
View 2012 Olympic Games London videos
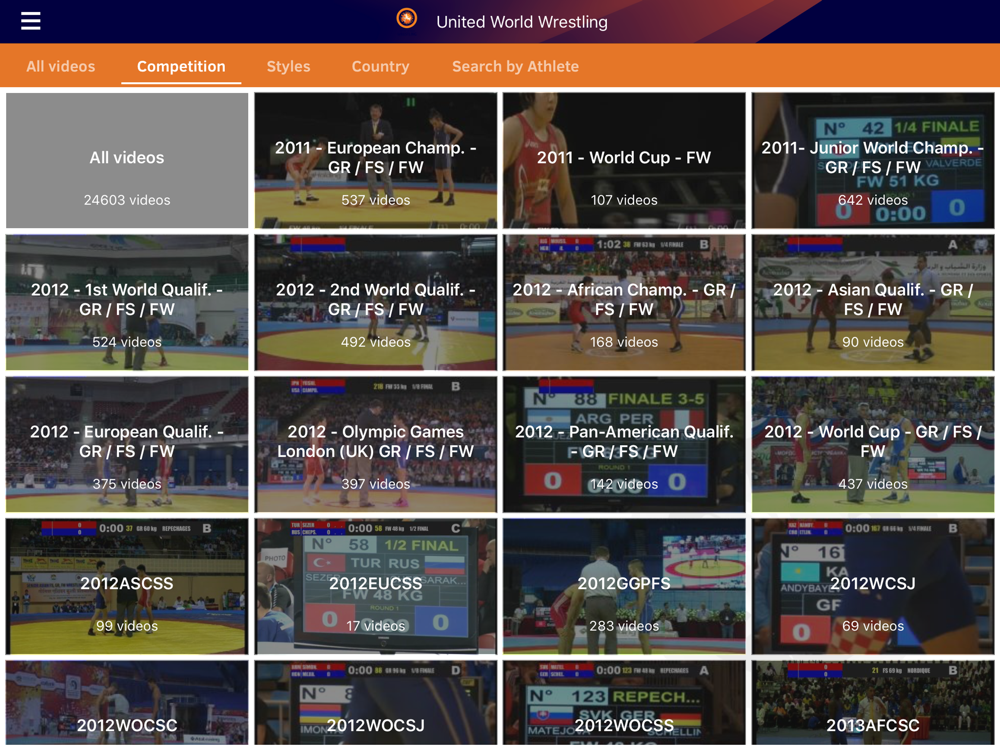(x=376, y=445)
